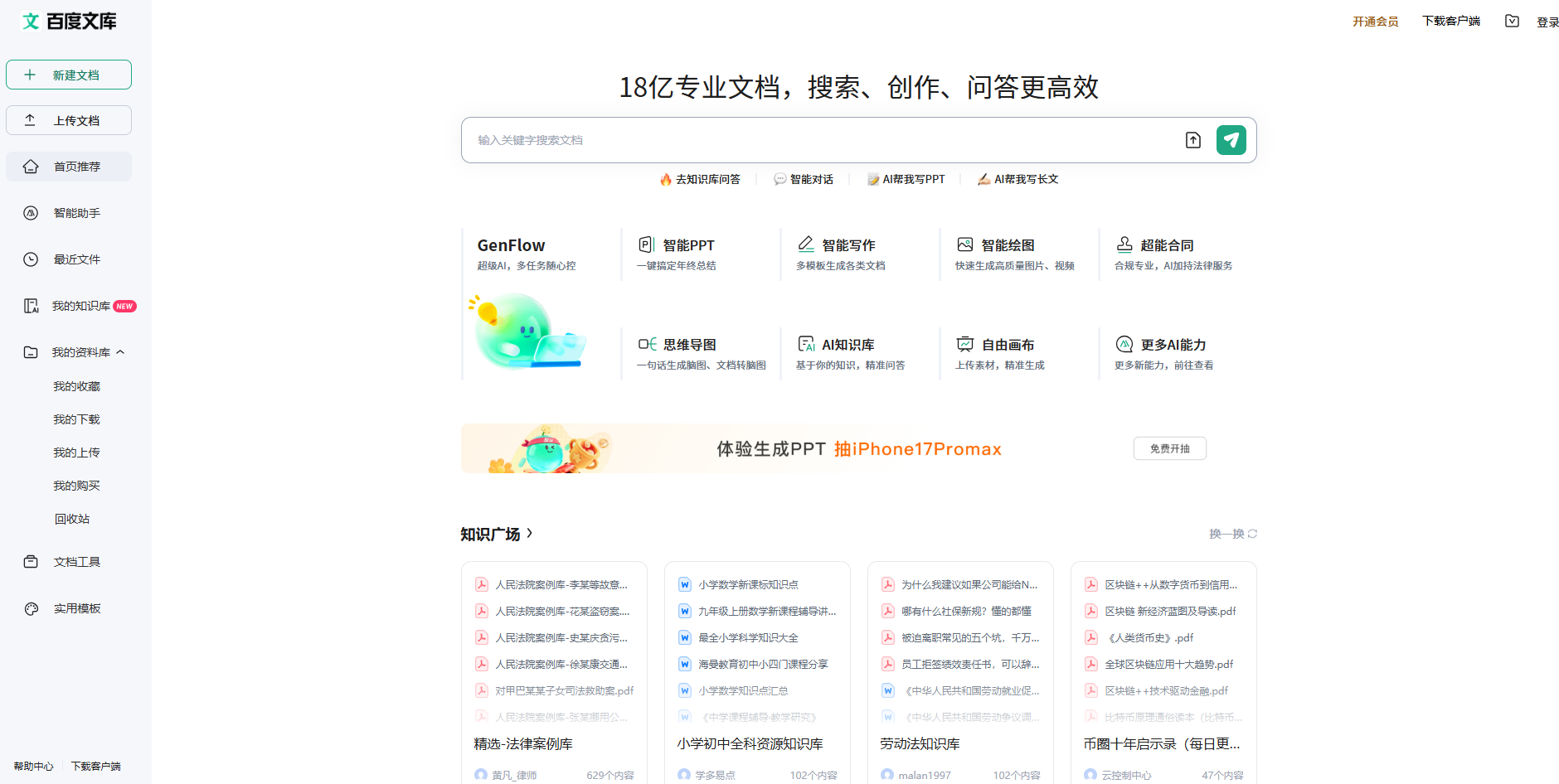Open 首页推荐 in the sidebar

[69, 167]
